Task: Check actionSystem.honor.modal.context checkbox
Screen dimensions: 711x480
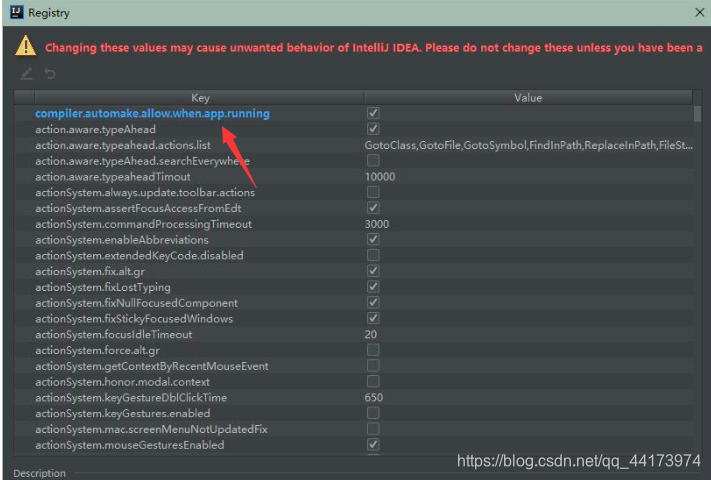Action: (373, 381)
